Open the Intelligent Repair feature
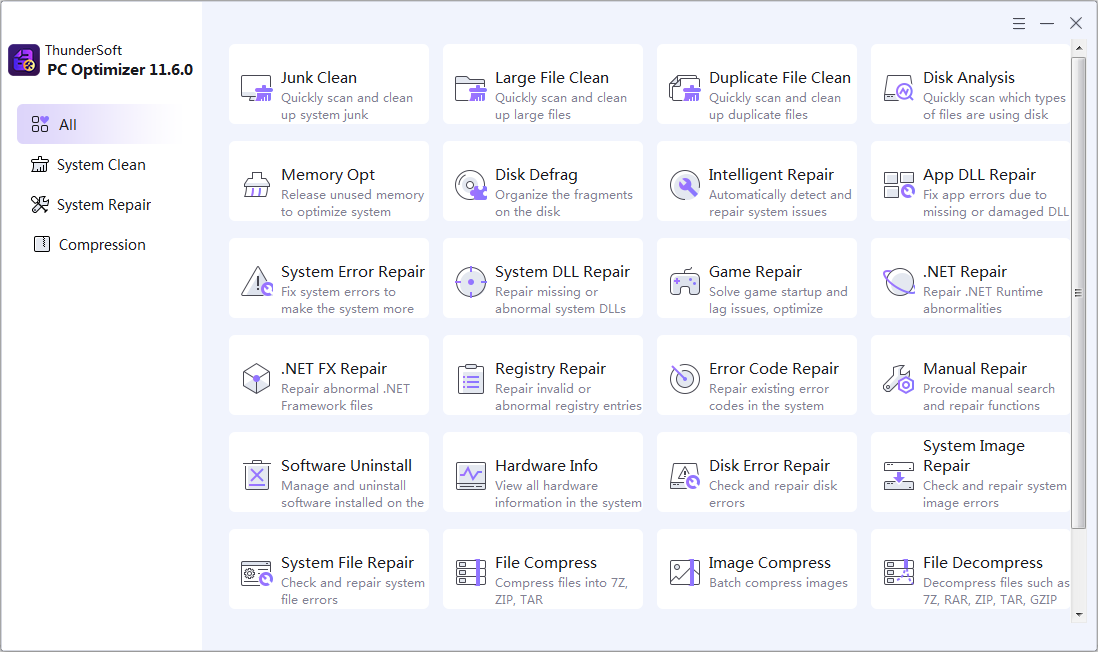The height and width of the screenshot is (652, 1098). pyautogui.click(x=685, y=184)
